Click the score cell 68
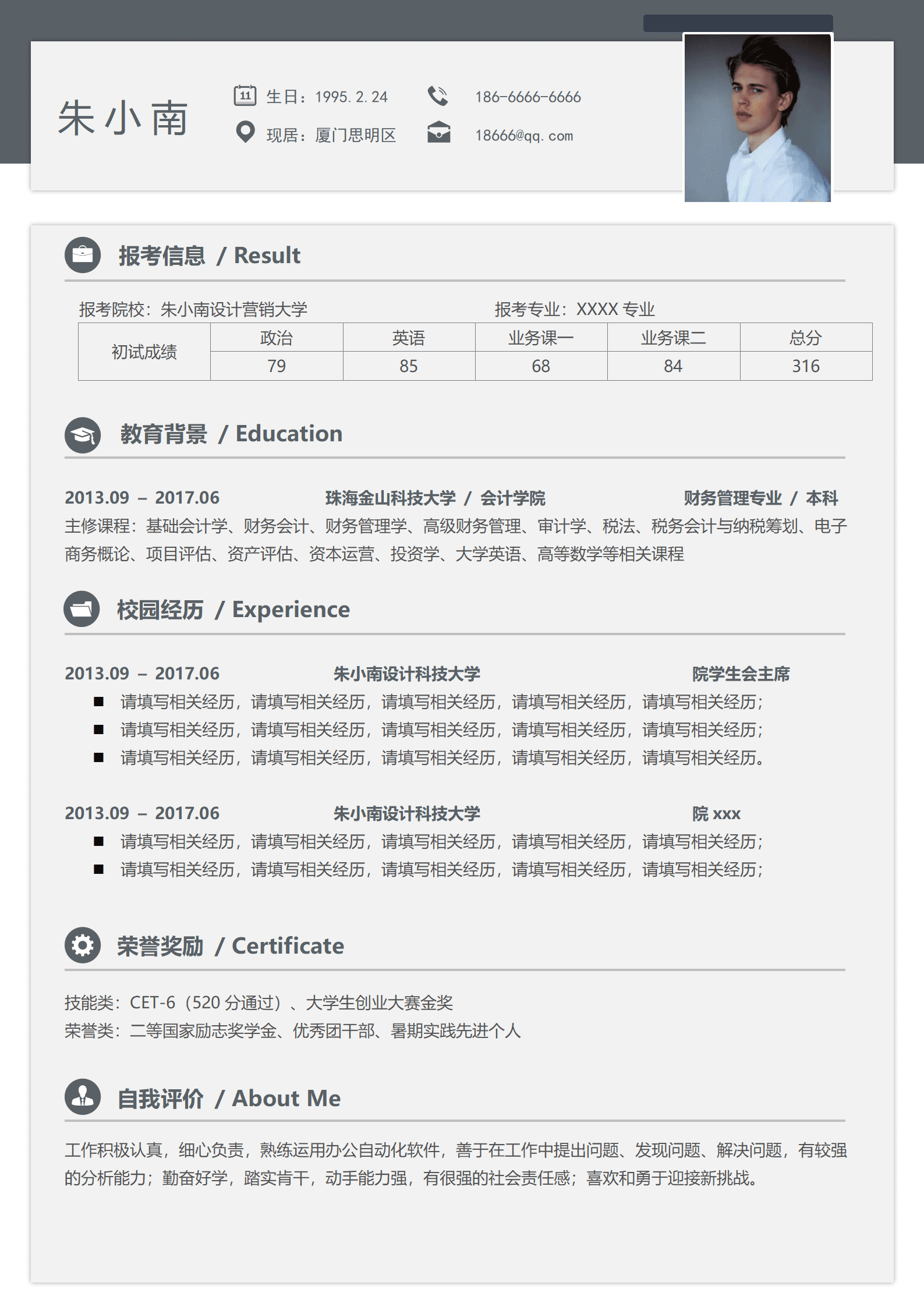Image resolution: width=924 pixels, height=1307 pixels. 541,366
